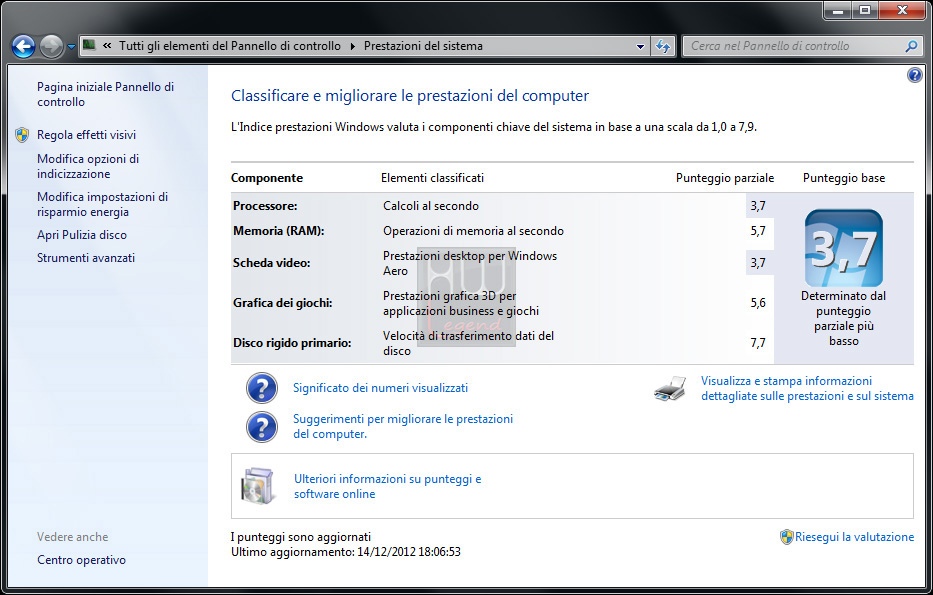This screenshot has height=595, width=933.
Task: Click the Control Panel icon in address bar
Action: pos(89,45)
